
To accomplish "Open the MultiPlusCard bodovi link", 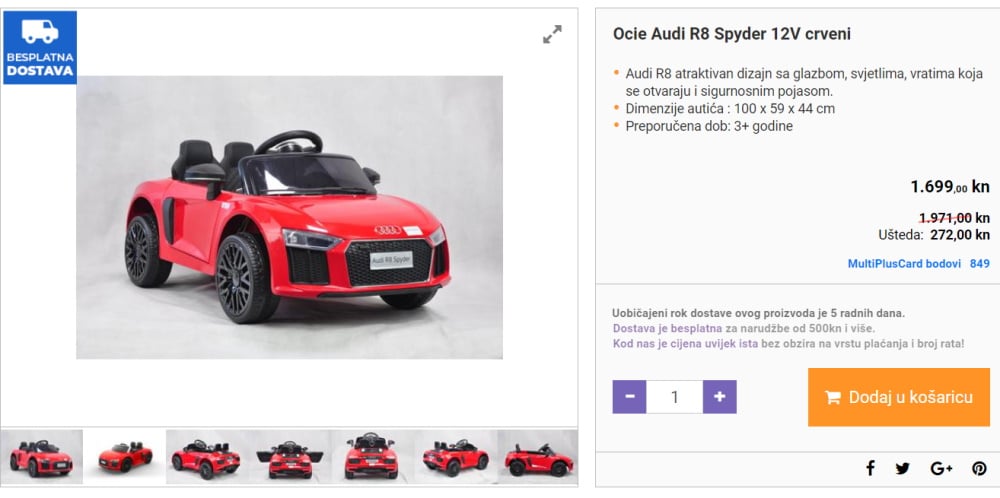I will coord(904,264).
